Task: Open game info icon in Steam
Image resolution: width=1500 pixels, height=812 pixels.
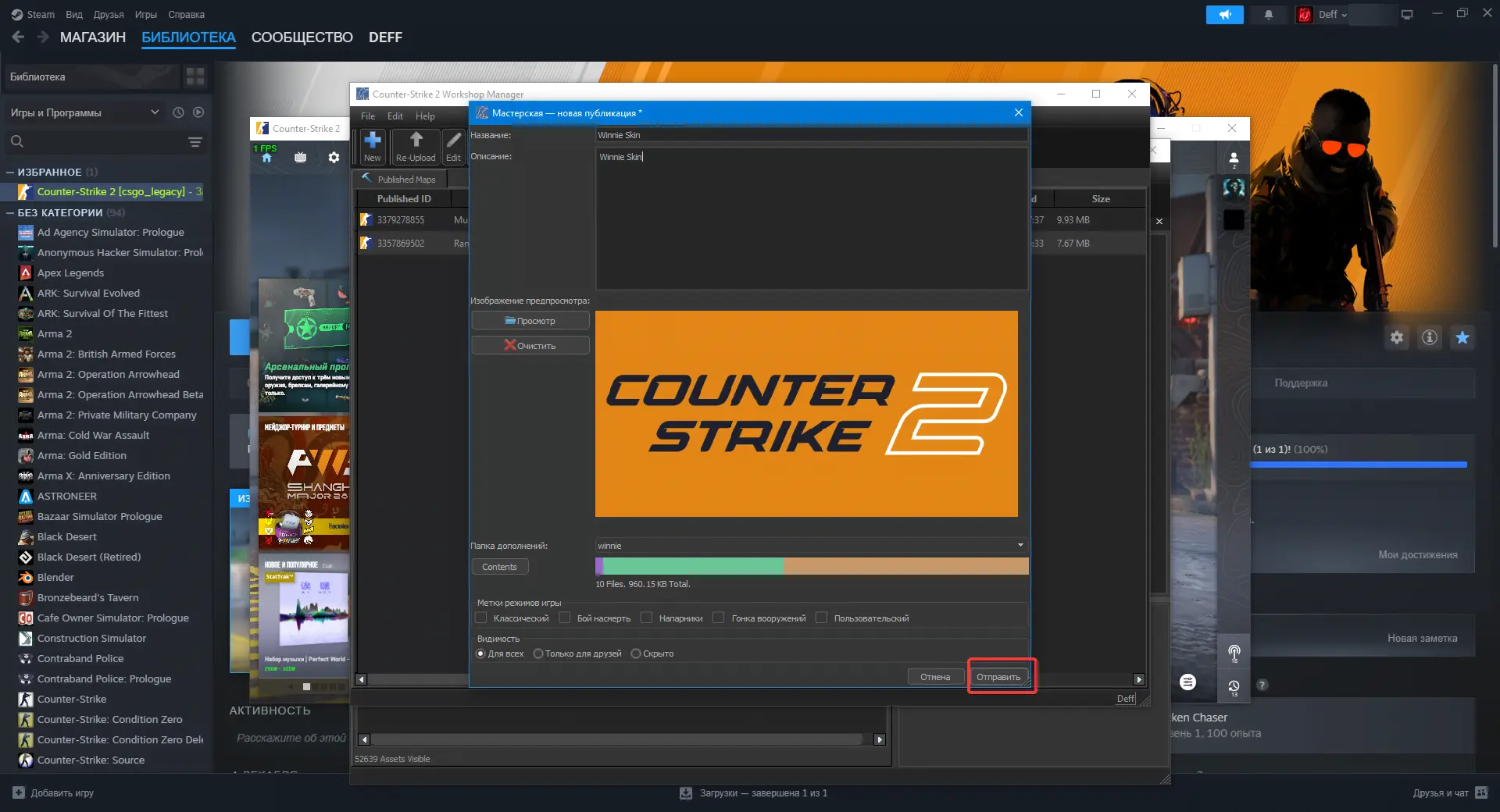Action: point(1430,337)
